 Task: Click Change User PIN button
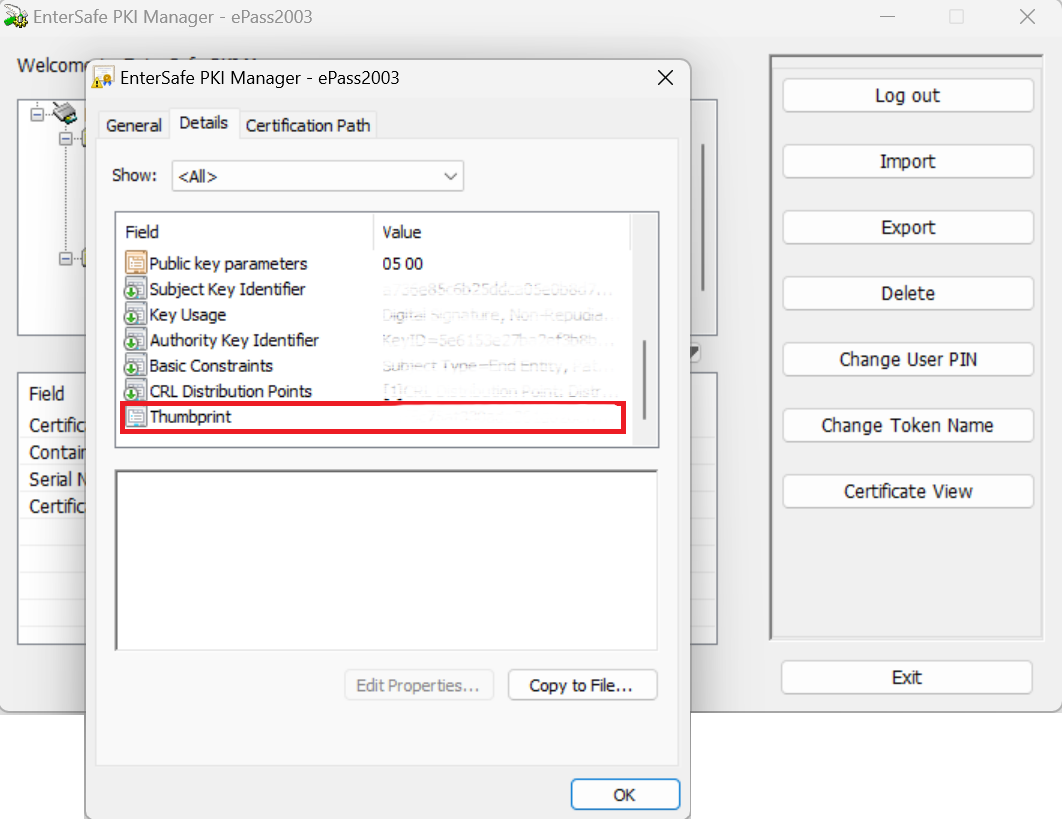(x=908, y=359)
